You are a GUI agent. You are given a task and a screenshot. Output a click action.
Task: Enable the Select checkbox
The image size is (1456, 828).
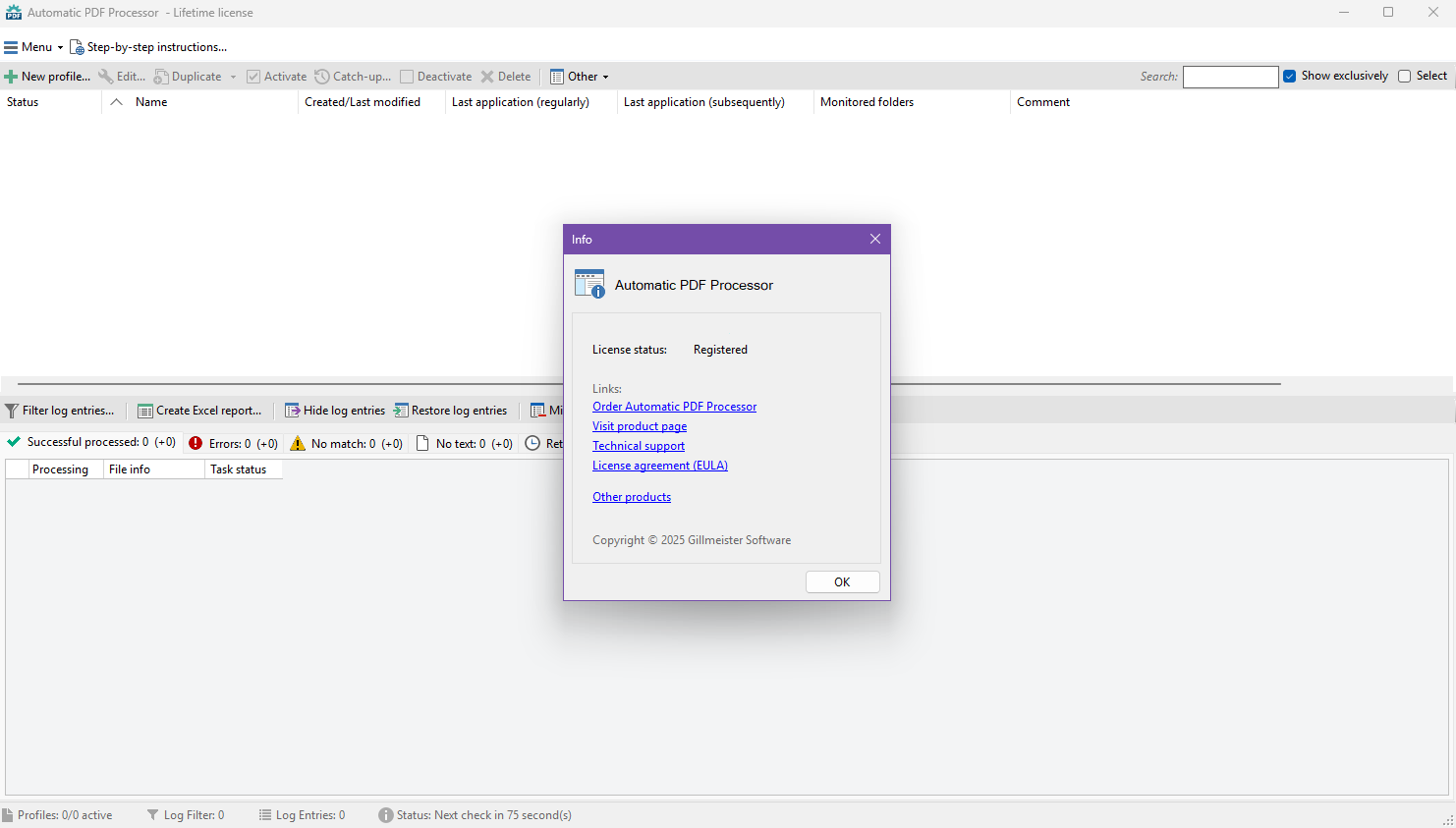(1405, 77)
